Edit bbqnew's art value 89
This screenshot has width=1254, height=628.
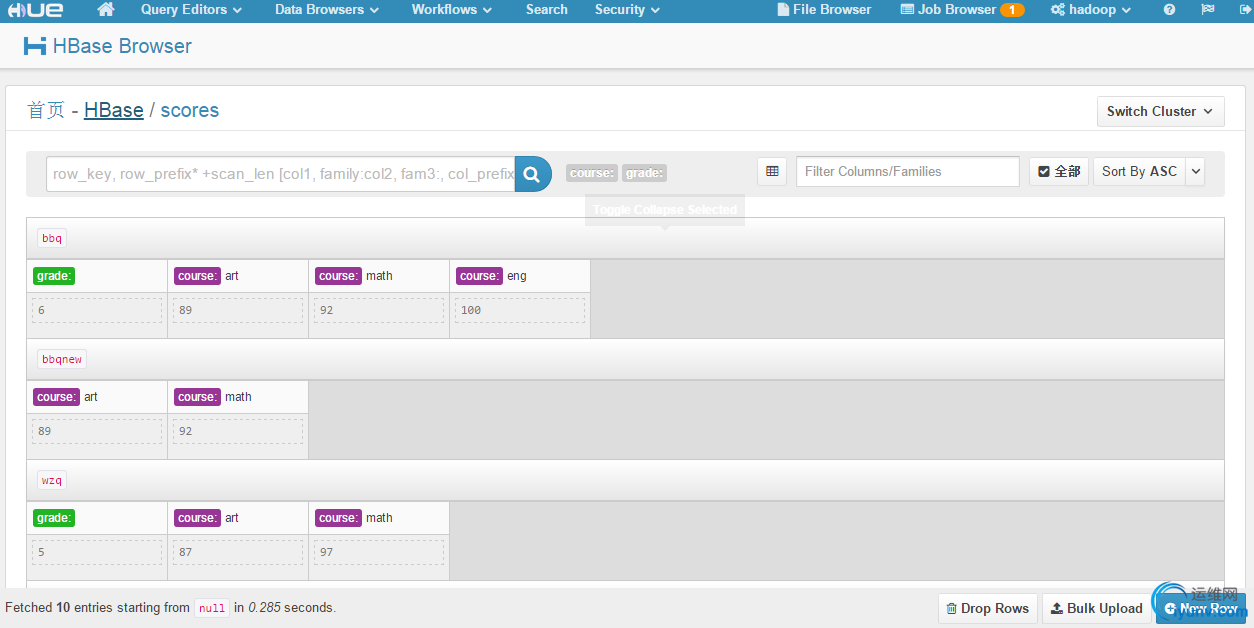[x=97, y=431]
